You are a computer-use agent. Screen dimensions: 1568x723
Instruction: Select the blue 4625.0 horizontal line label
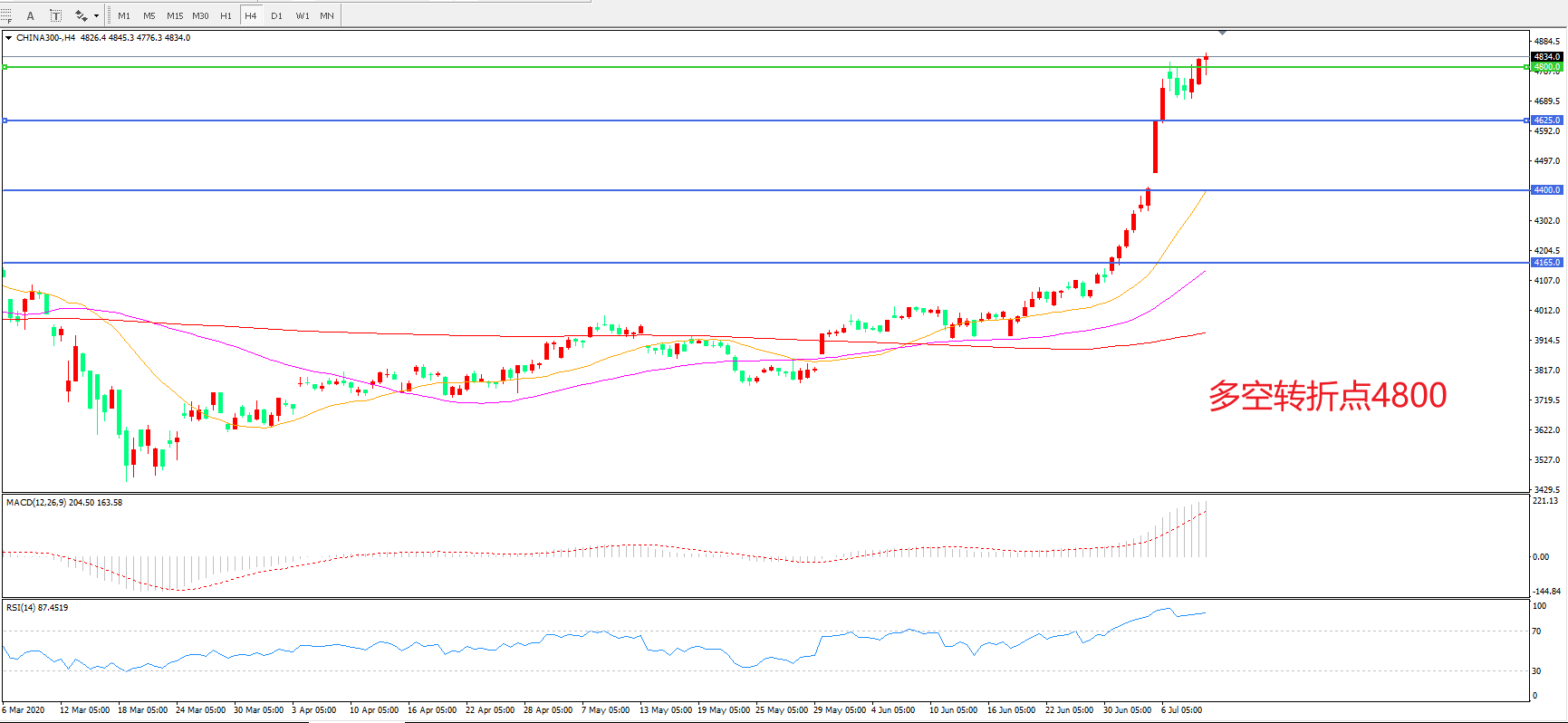tap(1546, 120)
